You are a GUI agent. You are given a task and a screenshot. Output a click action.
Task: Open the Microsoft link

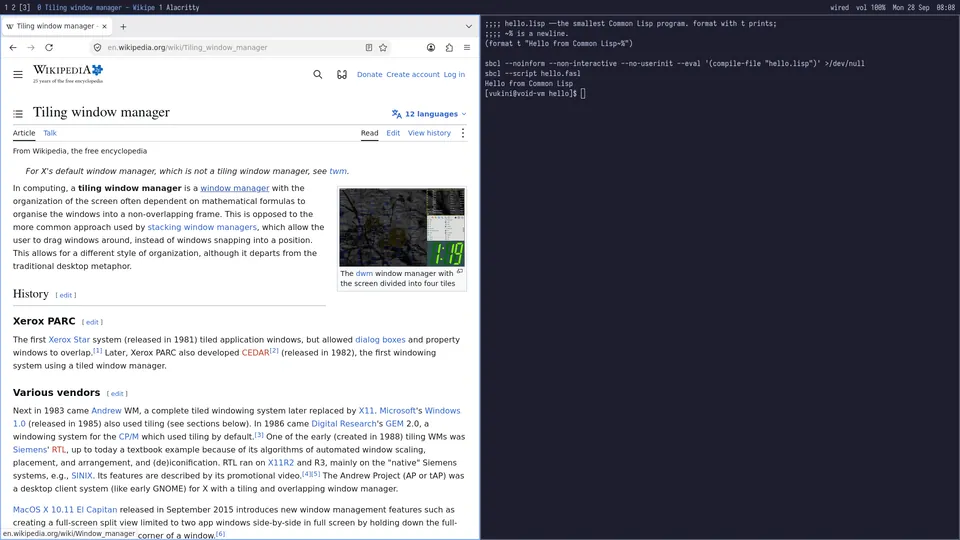click(x=397, y=411)
